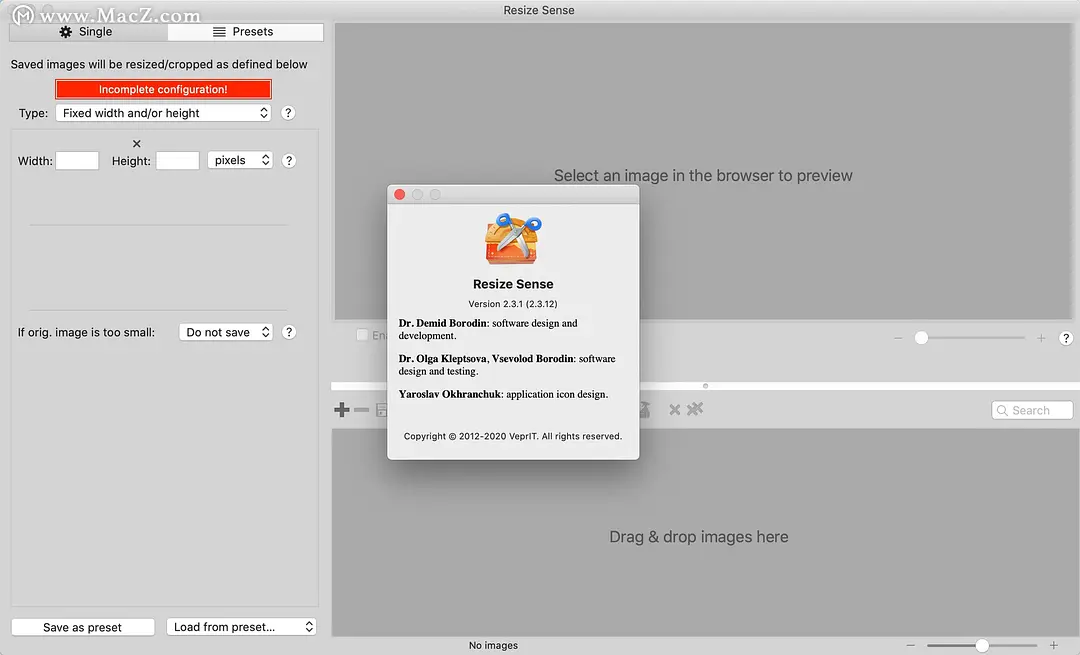
Task: Open help for width and height units
Action: (x=289, y=160)
